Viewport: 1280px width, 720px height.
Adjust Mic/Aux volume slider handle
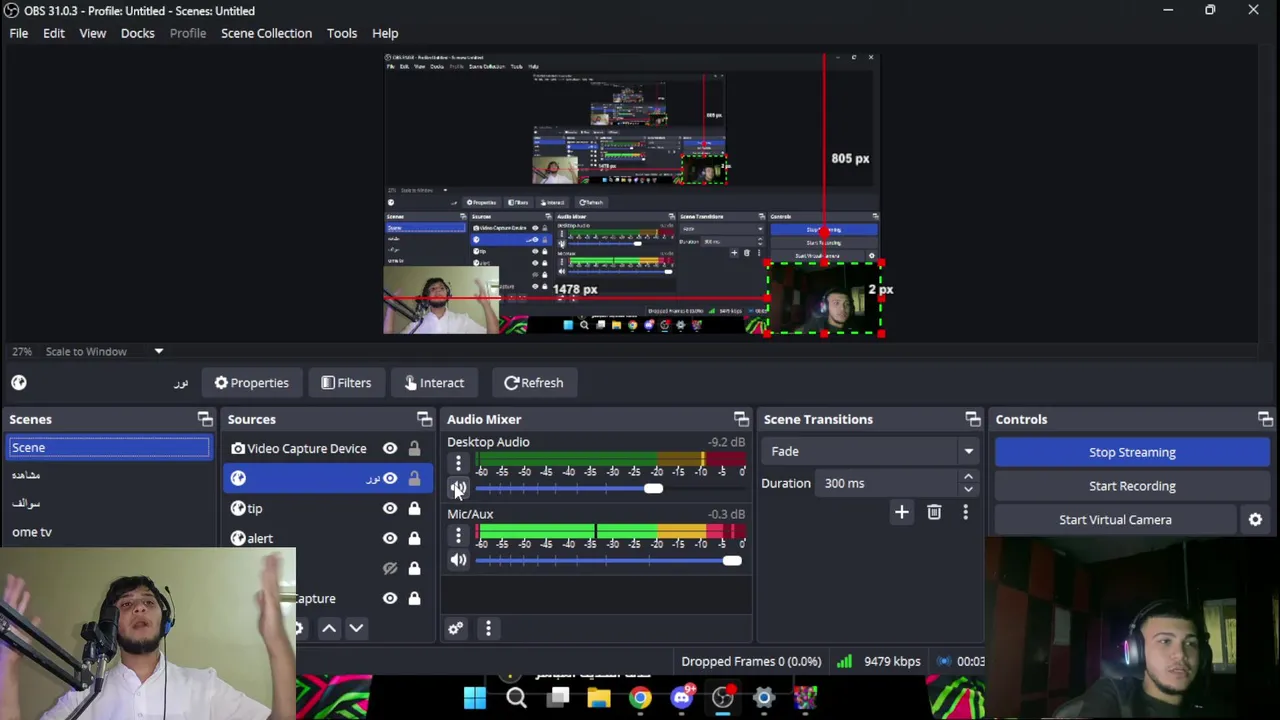pos(733,560)
